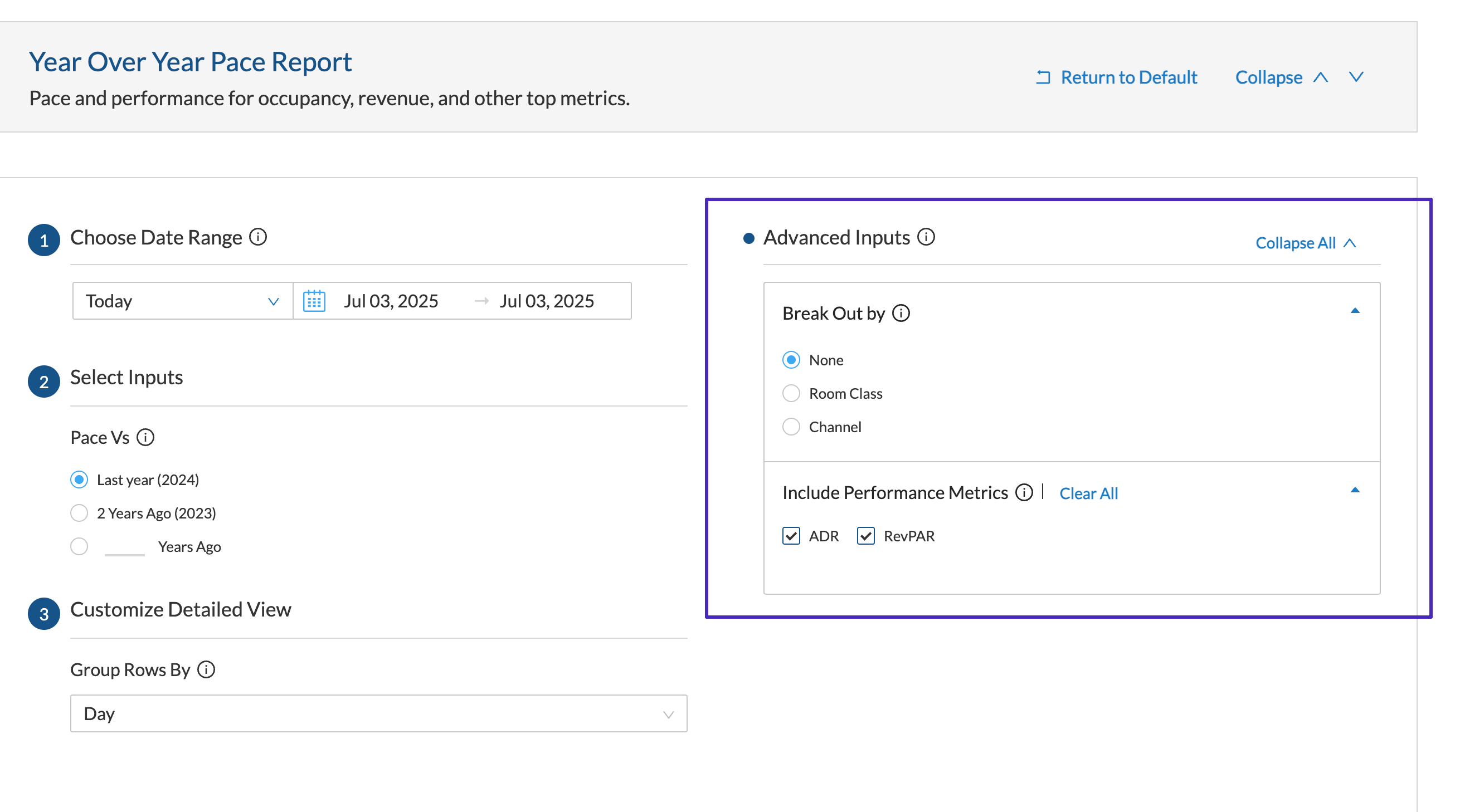The height and width of the screenshot is (812, 1460).
Task: Select 2 Years Ago (2023) option
Action: click(x=79, y=513)
